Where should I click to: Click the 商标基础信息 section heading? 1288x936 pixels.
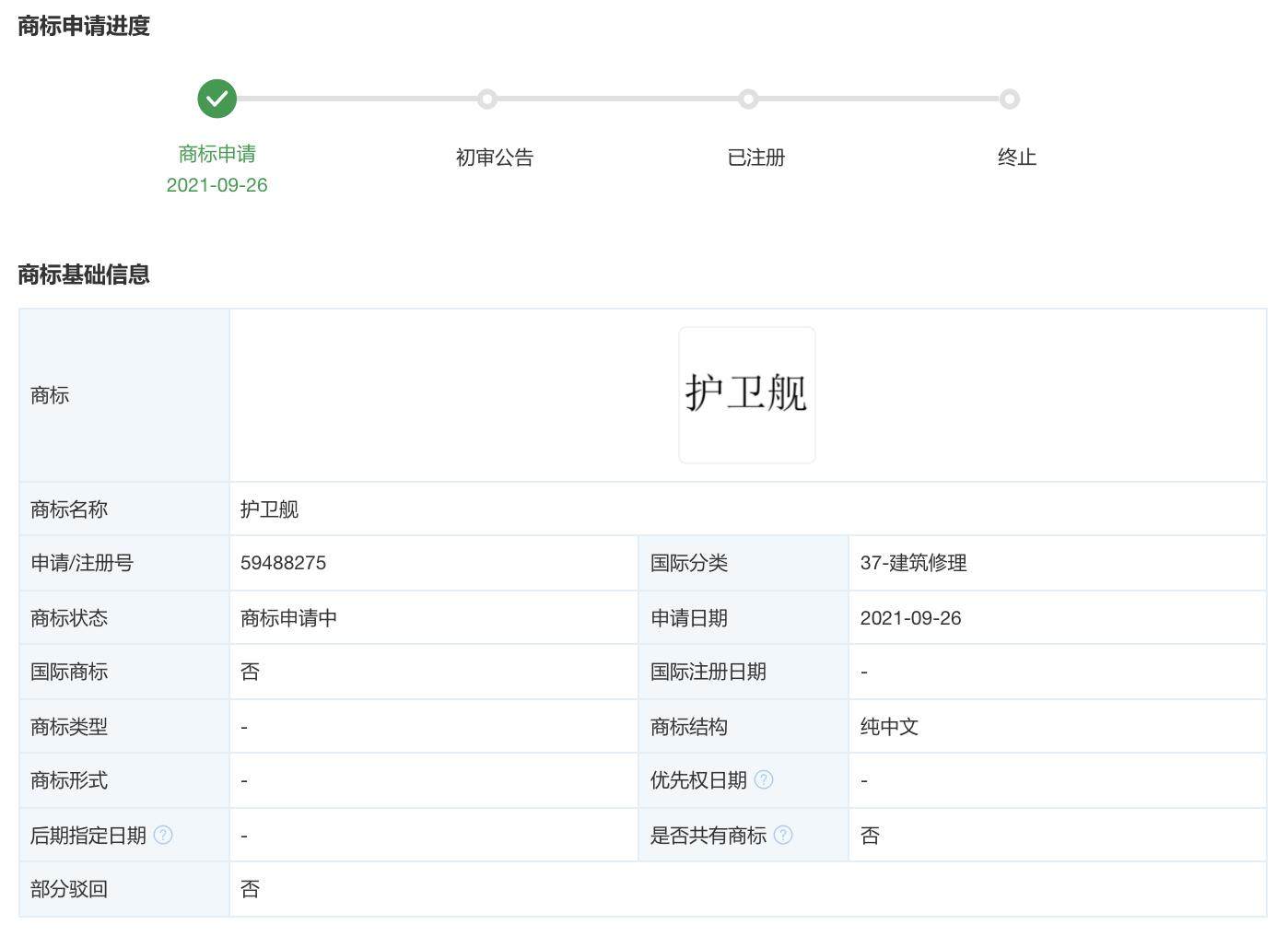(84, 275)
